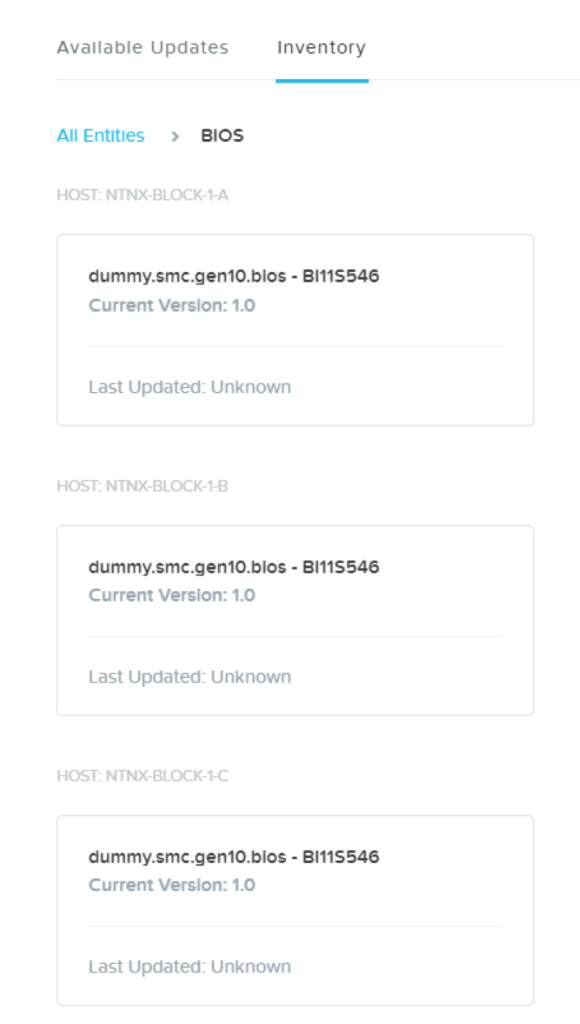Click Last Updated: Unknown in the middle card
580x1024 pixels.
(x=188, y=676)
